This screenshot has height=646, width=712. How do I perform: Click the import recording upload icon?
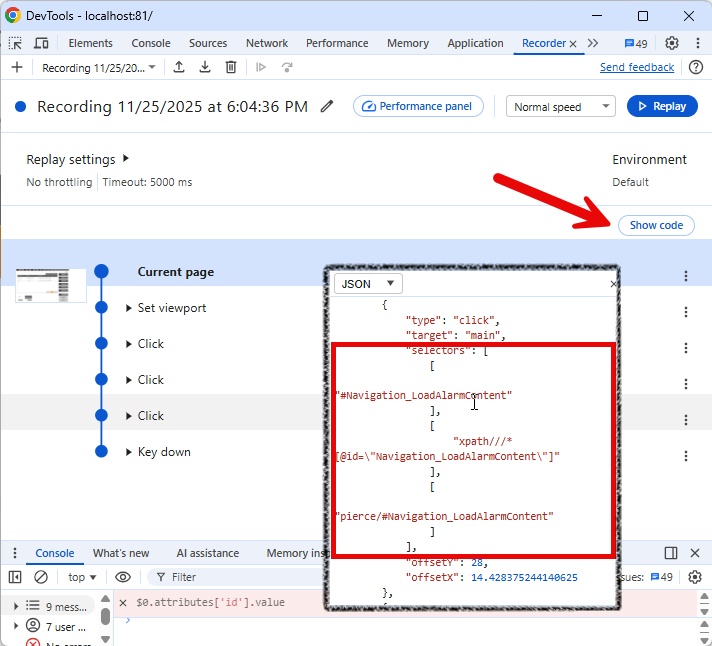point(179,67)
